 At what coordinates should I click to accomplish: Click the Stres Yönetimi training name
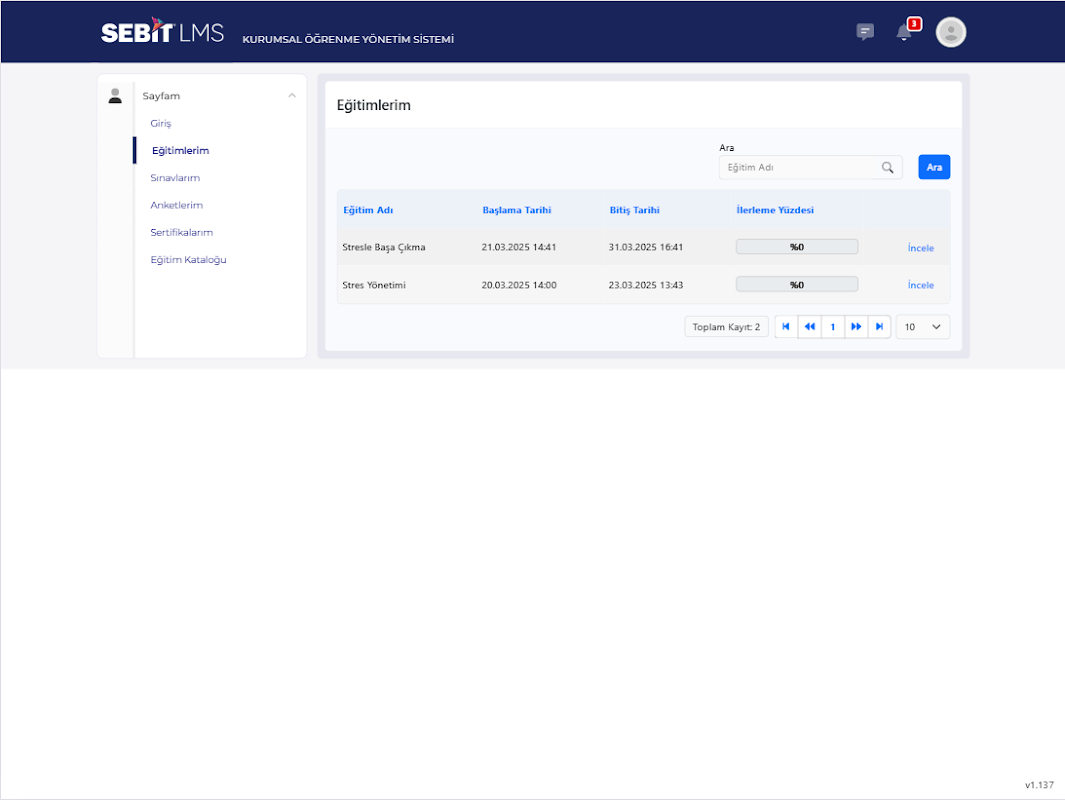tap(374, 285)
